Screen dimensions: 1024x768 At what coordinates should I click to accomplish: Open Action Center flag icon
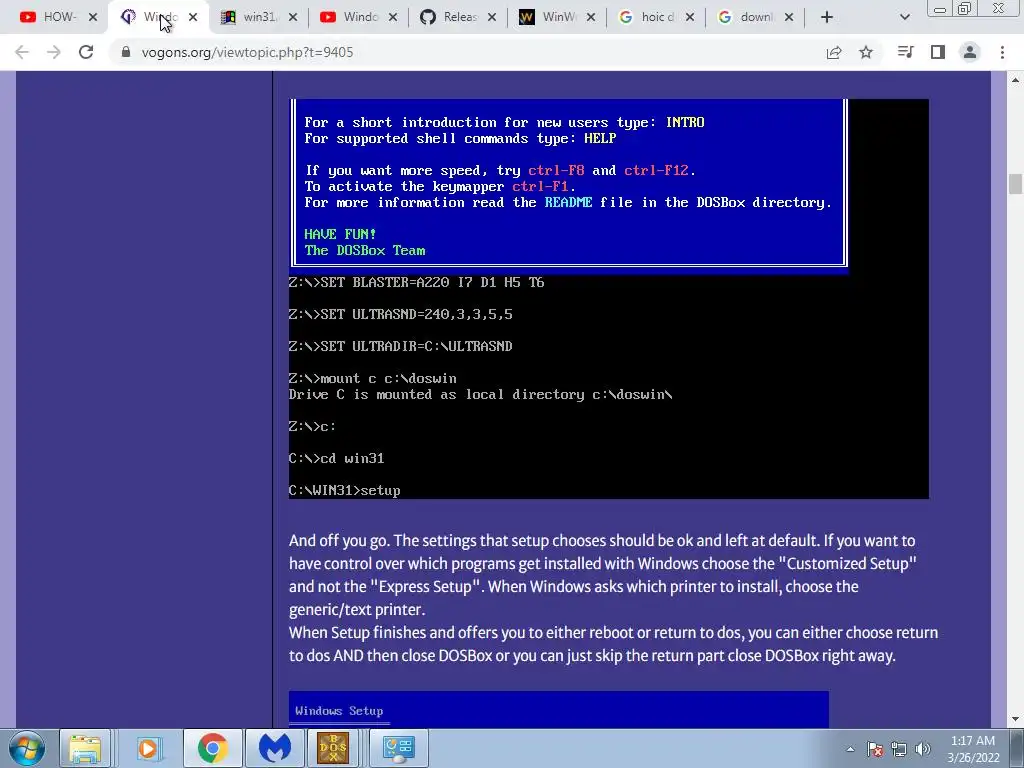click(x=875, y=749)
